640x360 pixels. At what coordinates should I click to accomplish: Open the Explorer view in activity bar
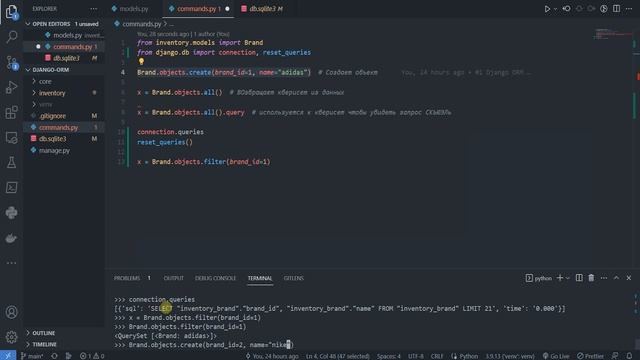coord(11,12)
